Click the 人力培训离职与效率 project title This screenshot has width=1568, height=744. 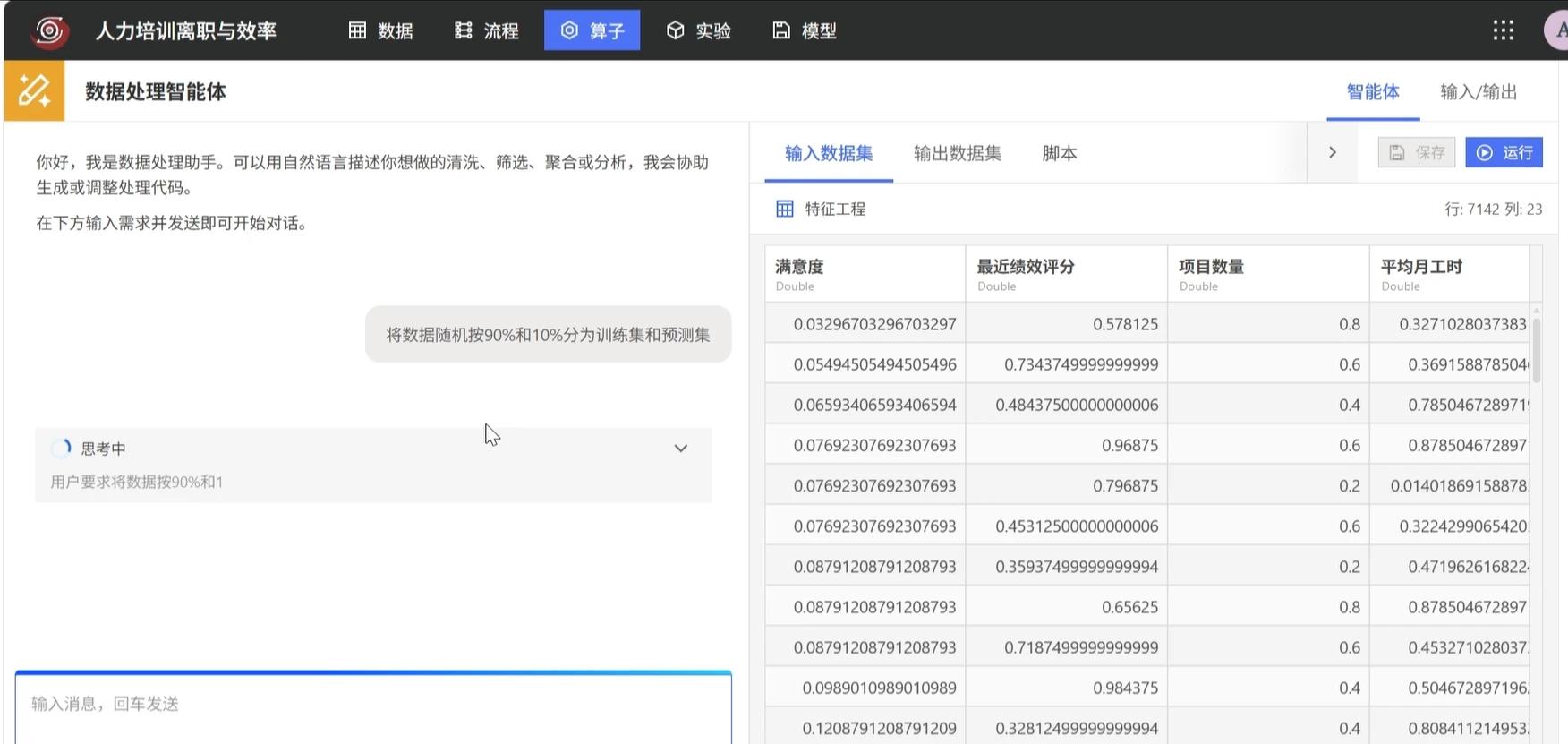click(x=186, y=30)
